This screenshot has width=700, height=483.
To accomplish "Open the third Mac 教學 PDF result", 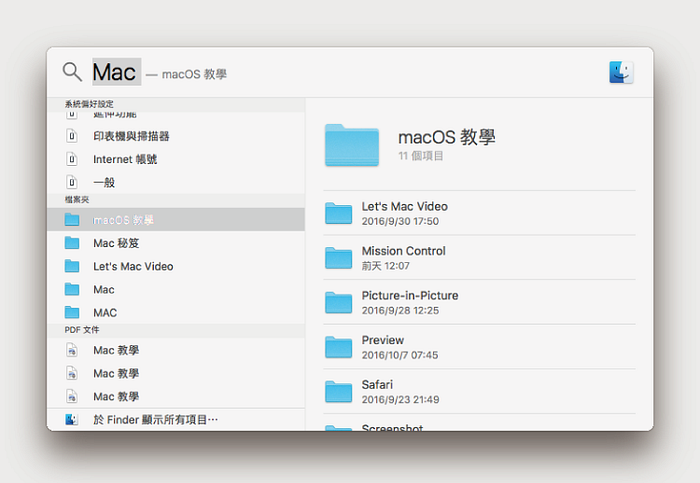I will [176, 396].
